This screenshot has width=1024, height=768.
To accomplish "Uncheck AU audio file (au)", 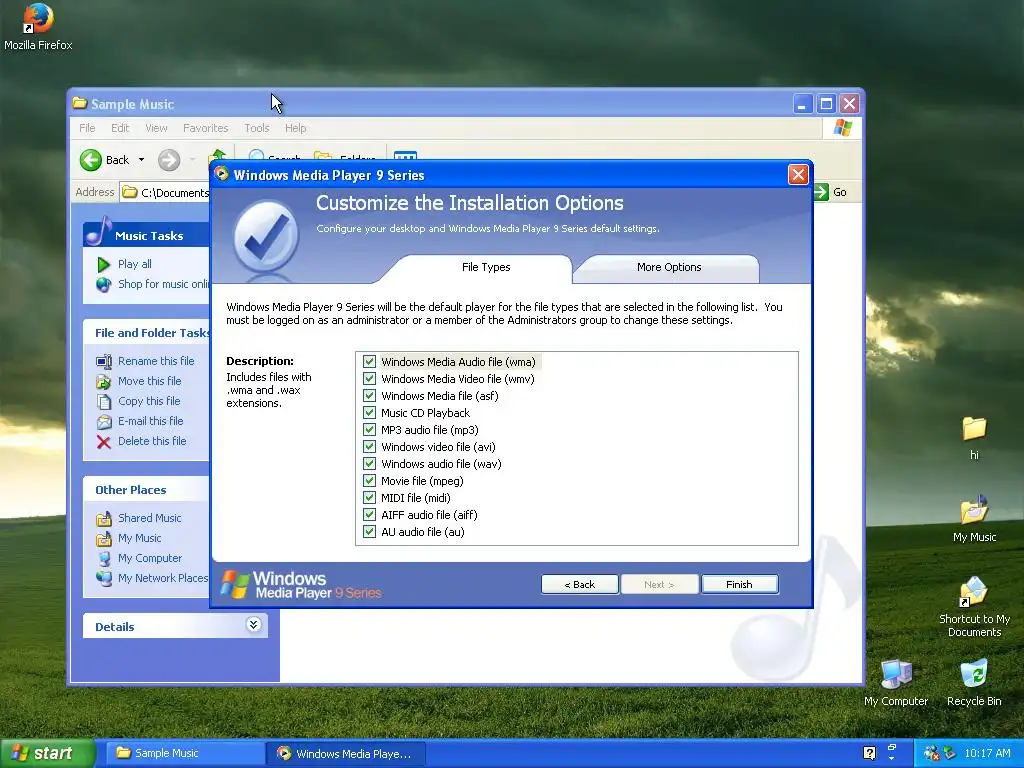I will pyautogui.click(x=369, y=532).
